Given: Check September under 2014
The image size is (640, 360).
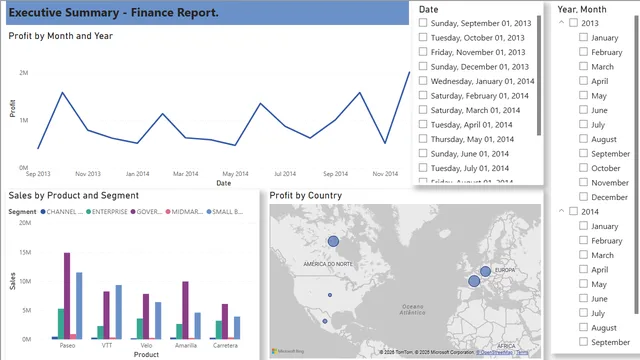Looking at the screenshot, I should tap(583, 342).
